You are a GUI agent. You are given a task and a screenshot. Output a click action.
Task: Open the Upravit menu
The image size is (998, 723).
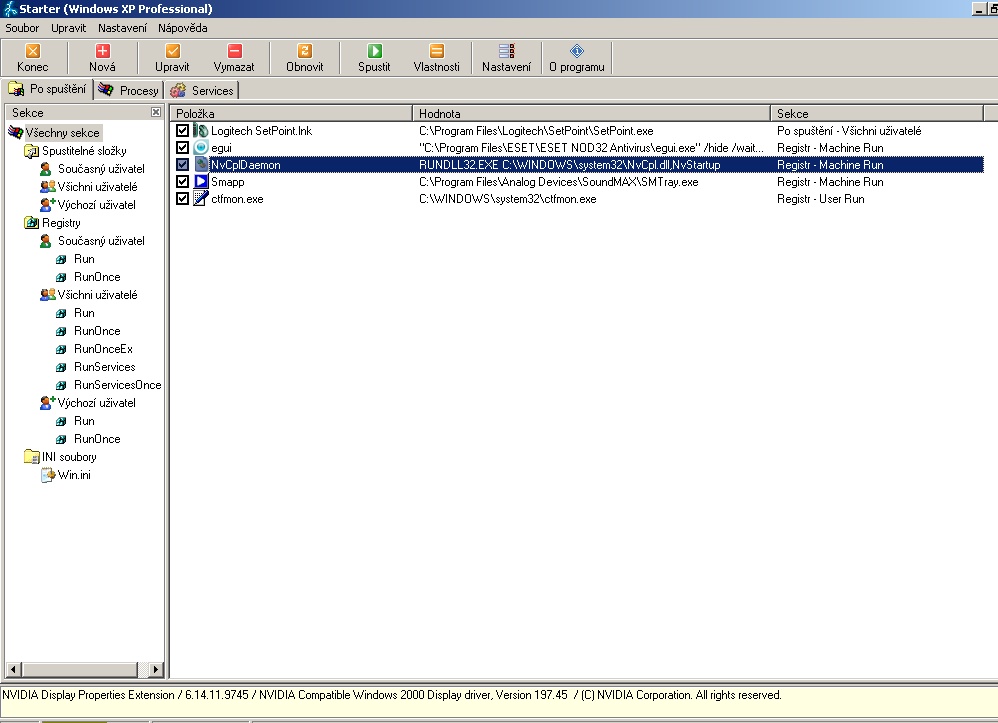tap(69, 28)
